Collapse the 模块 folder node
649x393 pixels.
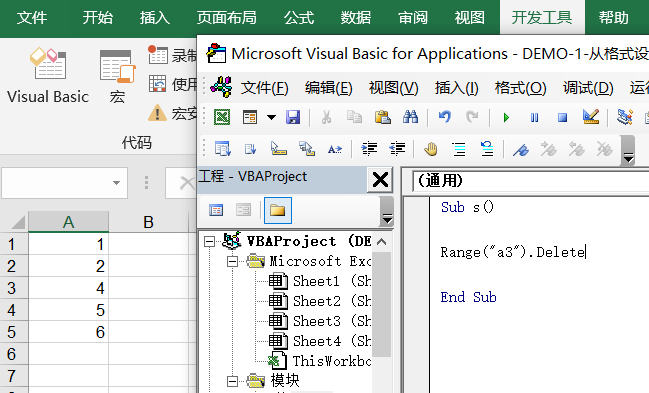point(232,381)
